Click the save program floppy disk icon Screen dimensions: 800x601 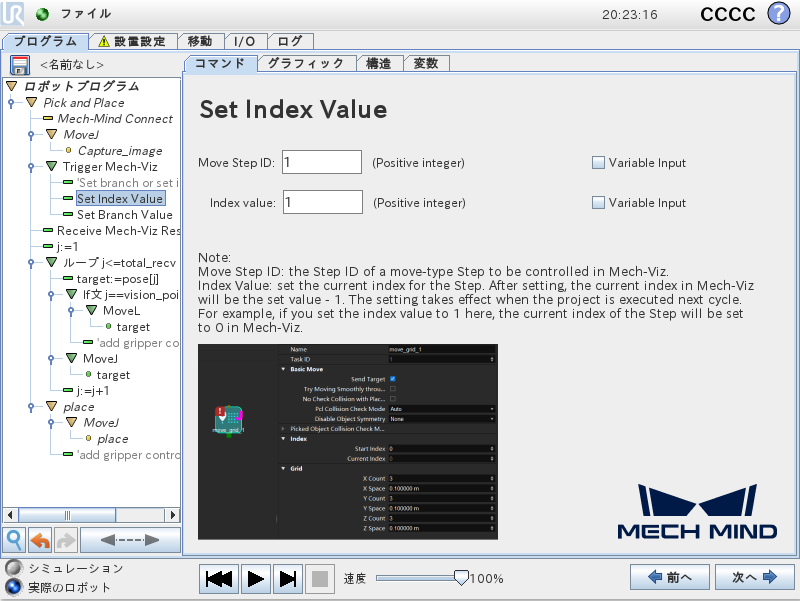point(19,65)
